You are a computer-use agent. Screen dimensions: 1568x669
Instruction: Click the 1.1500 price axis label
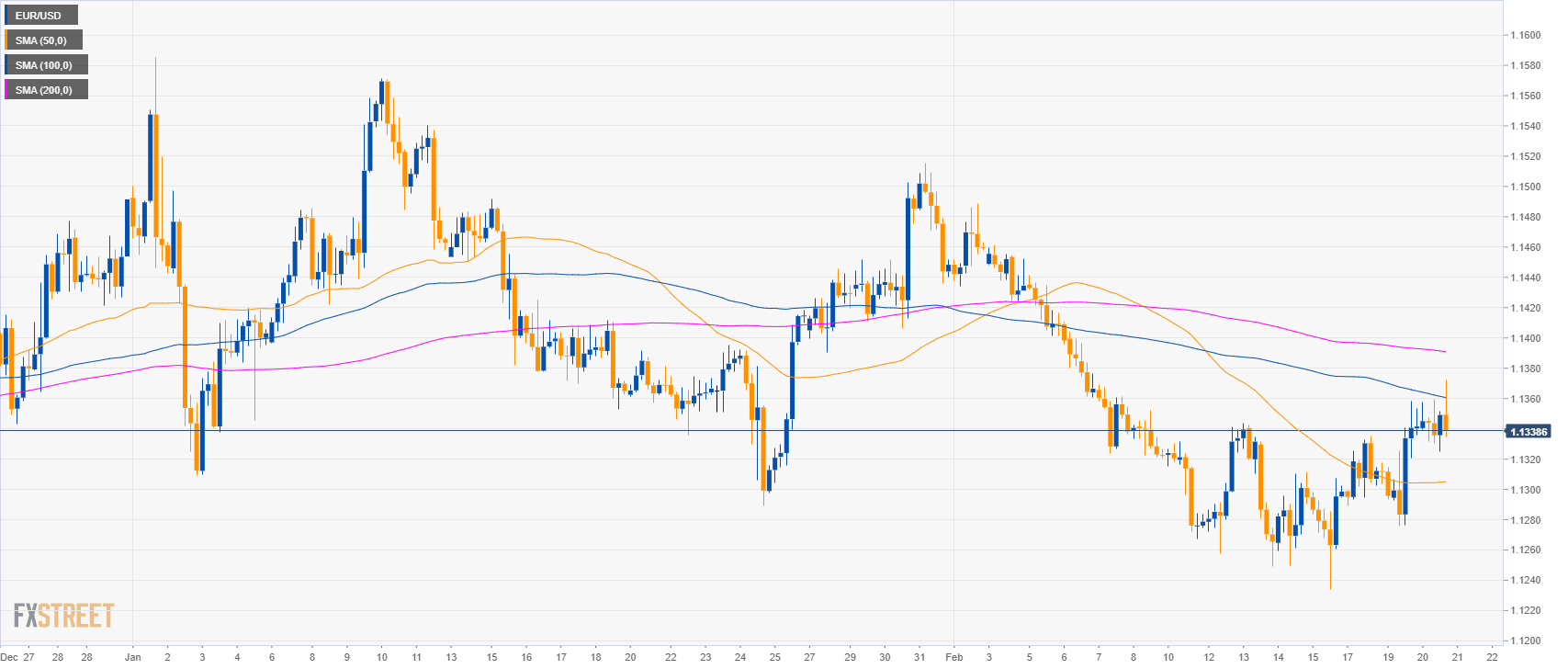point(1526,187)
